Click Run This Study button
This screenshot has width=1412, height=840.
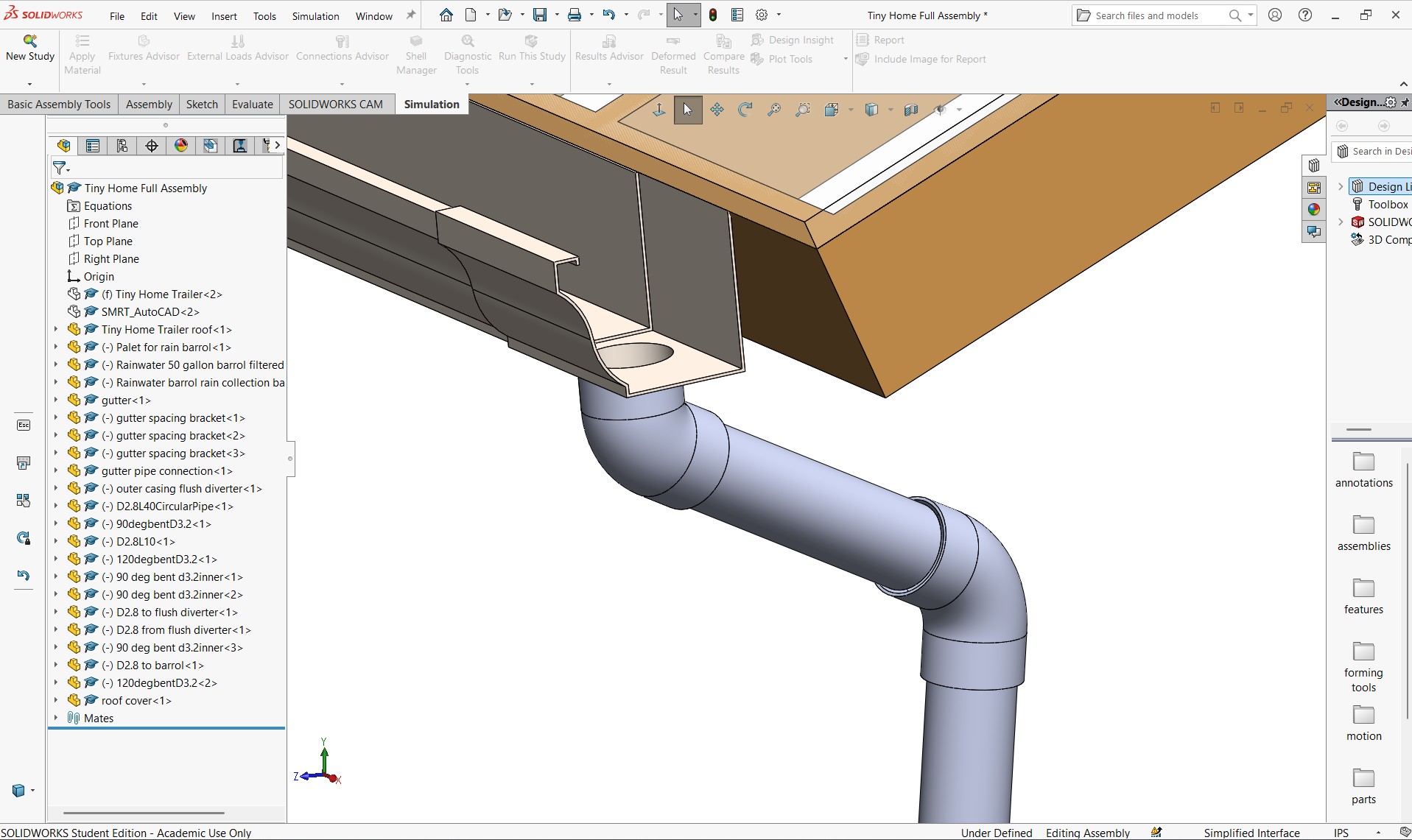tap(532, 48)
